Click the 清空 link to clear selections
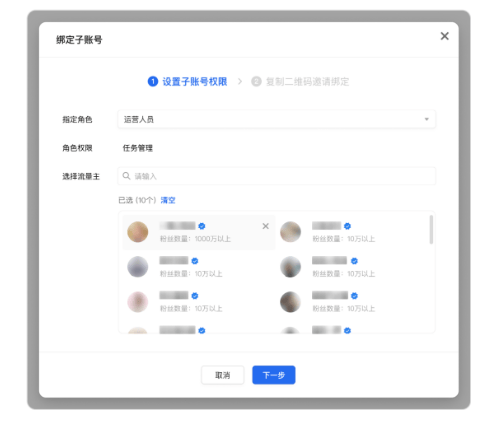Viewport: 499px width, 432px height. click(168, 200)
